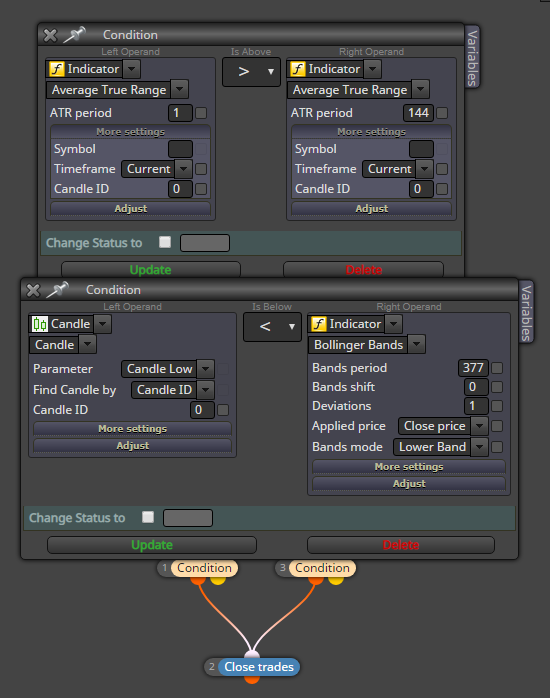Toggle checkbox next to Bands period 377

coord(497,368)
